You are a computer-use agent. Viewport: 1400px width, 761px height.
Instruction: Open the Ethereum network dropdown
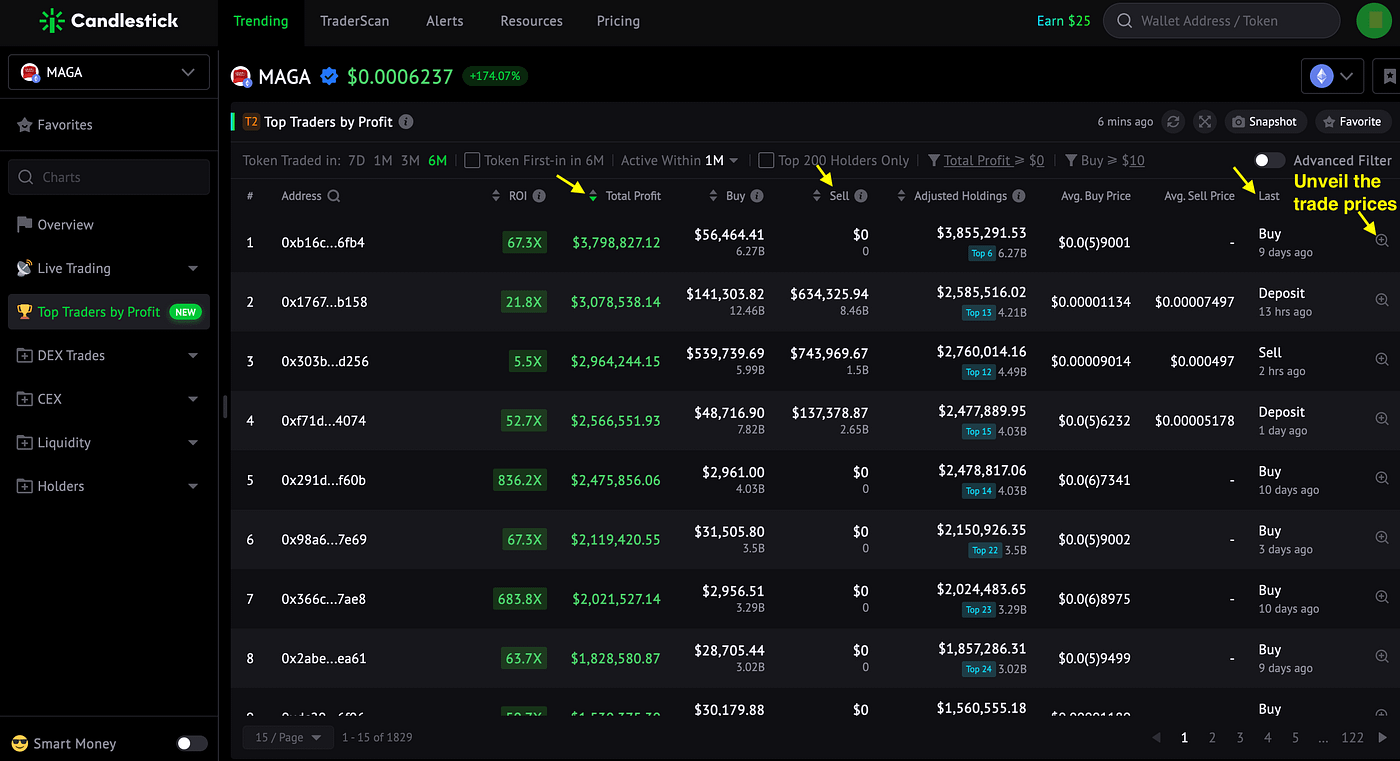pos(1332,76)
